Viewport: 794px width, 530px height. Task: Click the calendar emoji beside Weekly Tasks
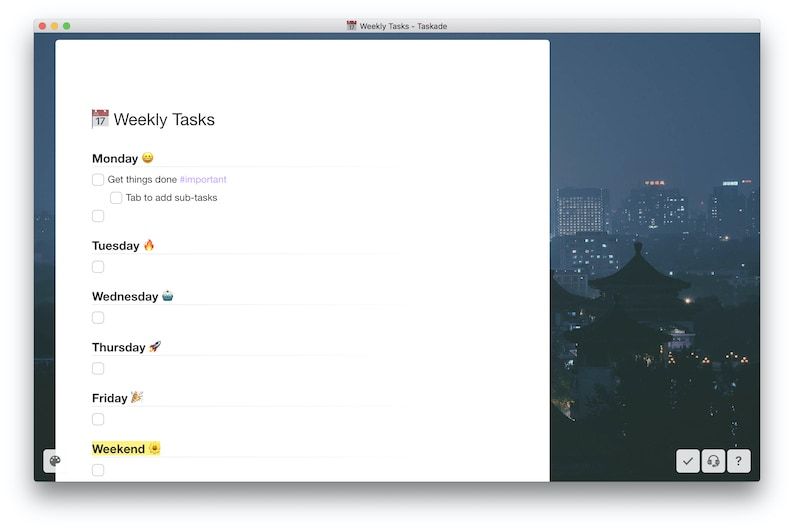click(x=100, y=119)
